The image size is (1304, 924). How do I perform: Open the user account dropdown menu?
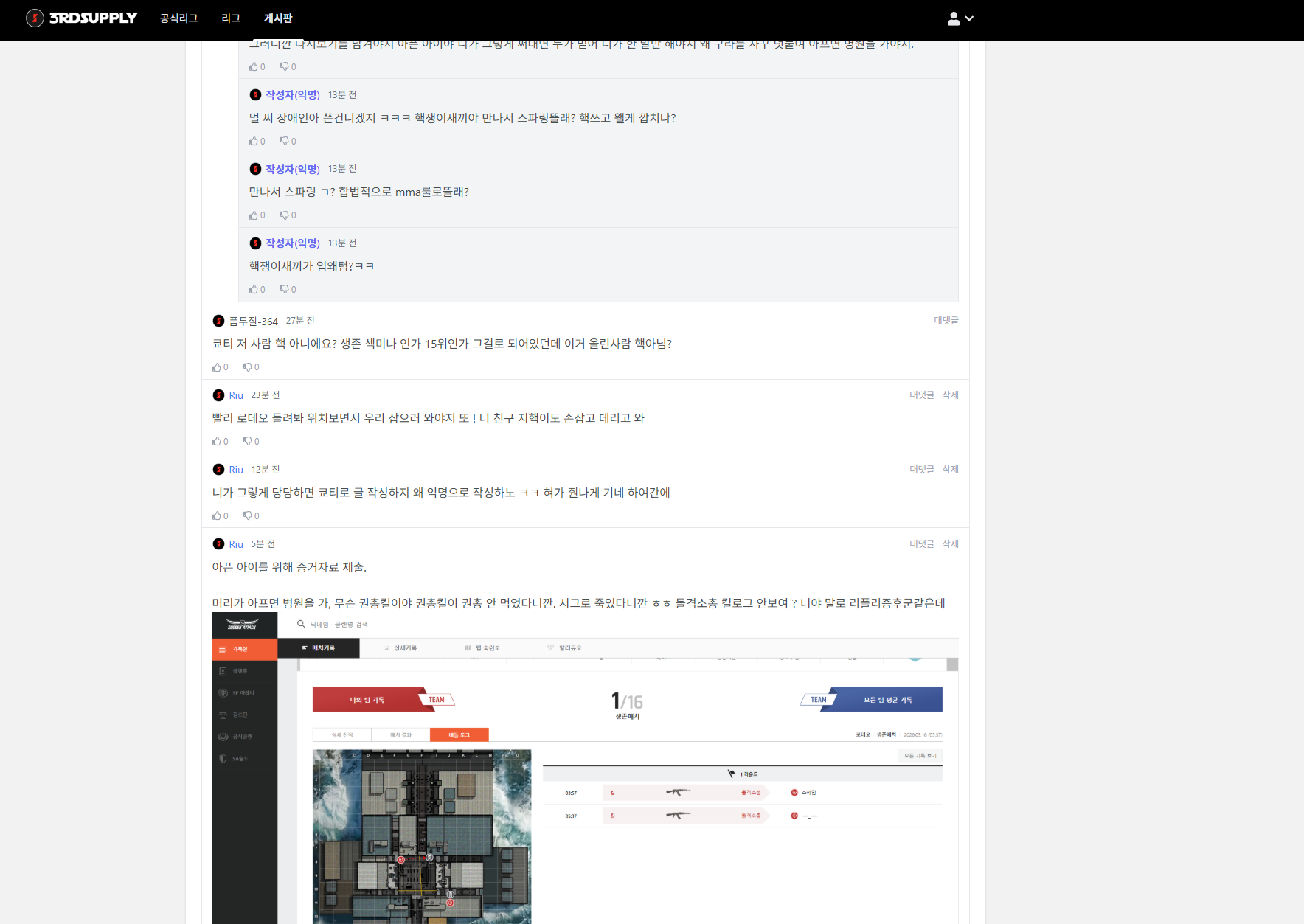960,18
